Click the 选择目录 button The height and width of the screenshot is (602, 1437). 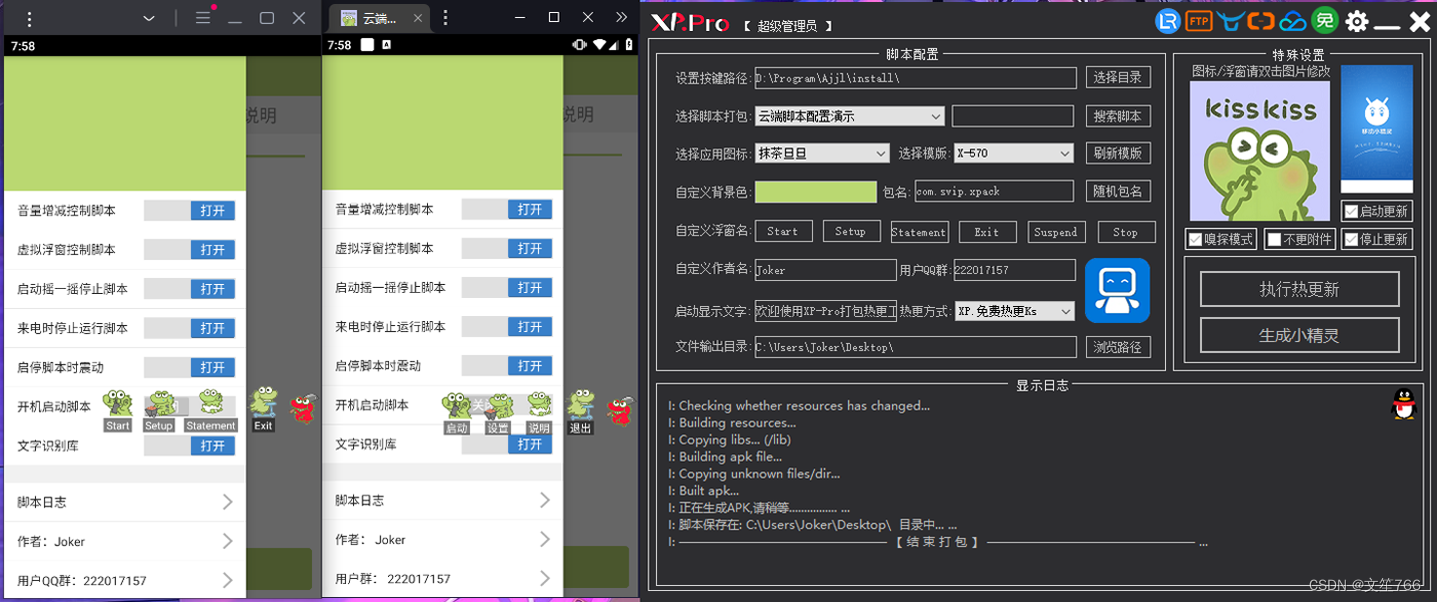pyautogui.click(x=1118, y=78)
